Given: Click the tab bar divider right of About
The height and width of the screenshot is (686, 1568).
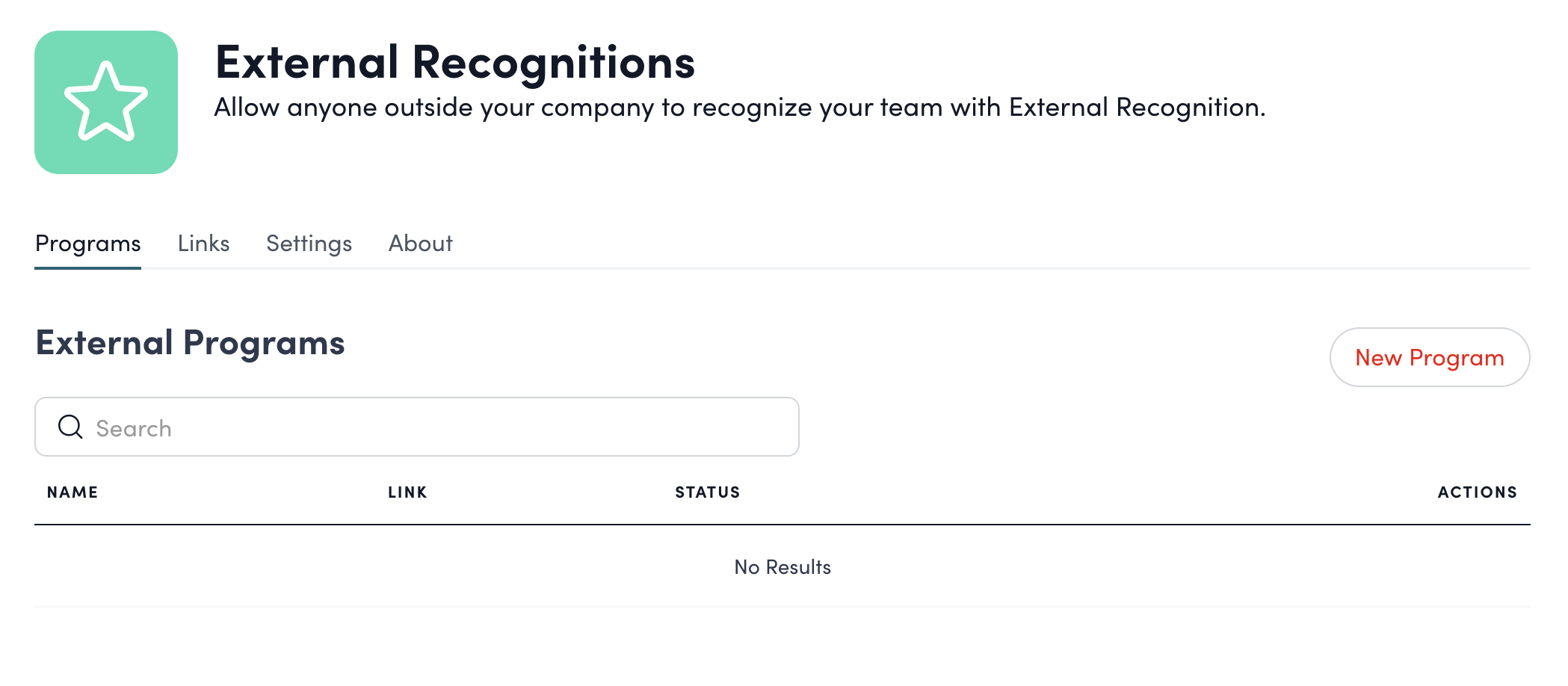Looking at the screenshot, I should click(972, 268).
